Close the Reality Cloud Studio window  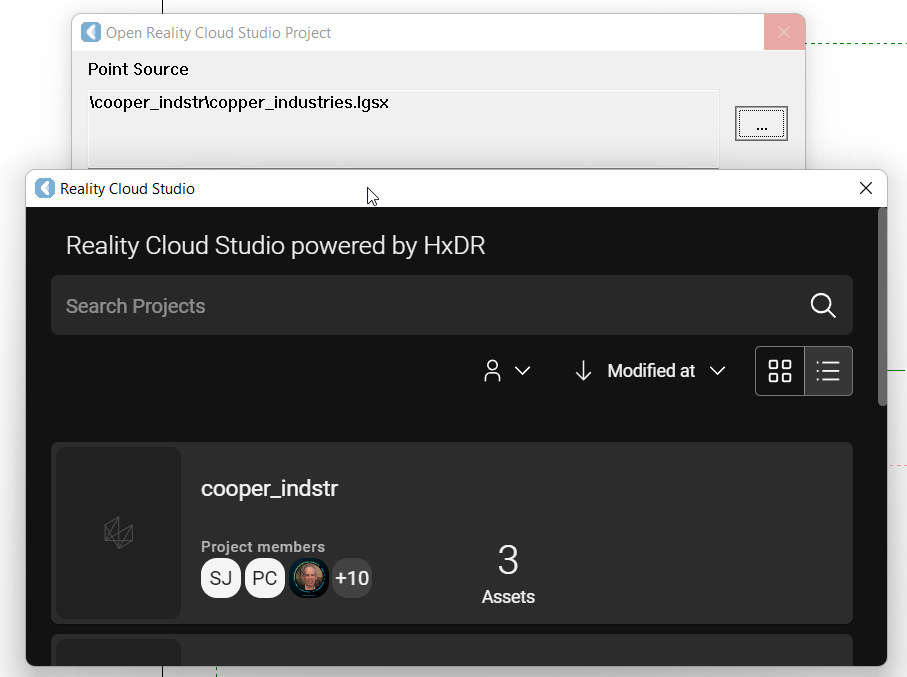click(x=866, y=188)
